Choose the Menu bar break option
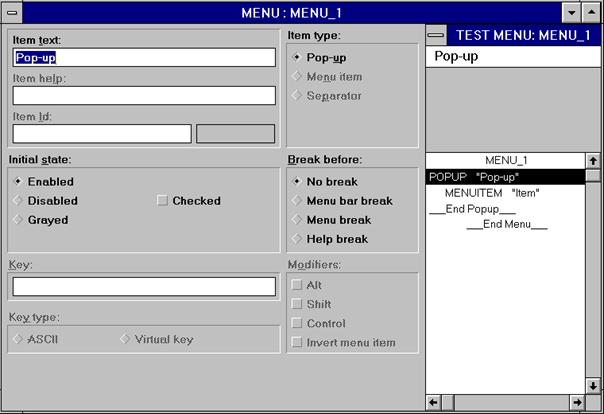Viewport: 604px width, 414px height. pos(297,201)
